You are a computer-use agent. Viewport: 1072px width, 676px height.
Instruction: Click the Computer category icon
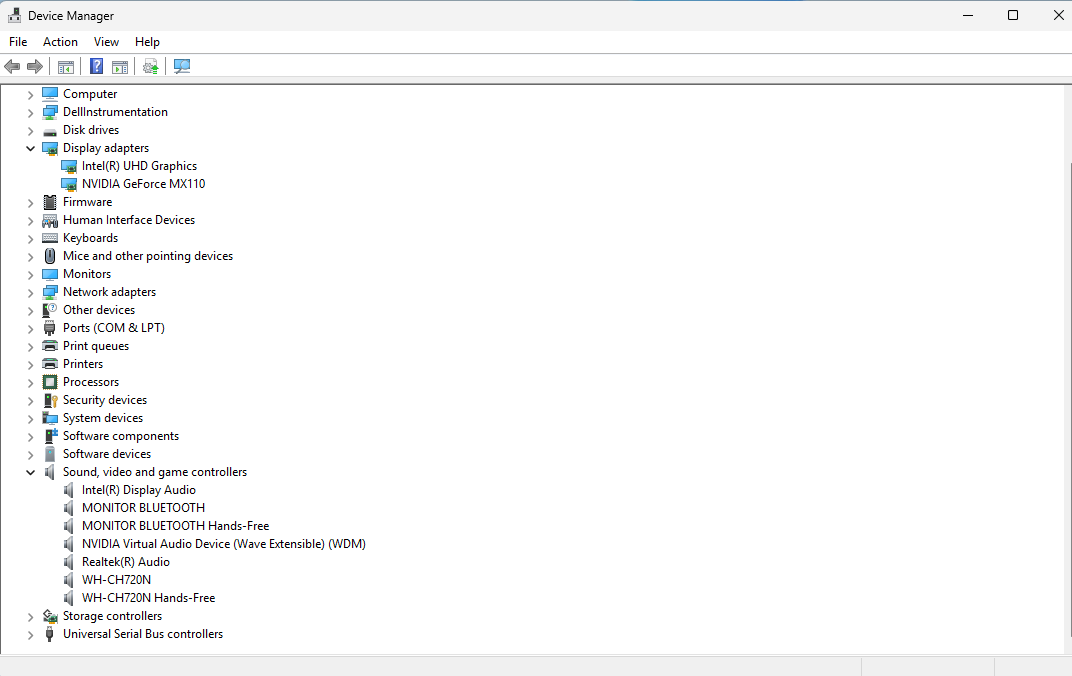click(x=50, y=94)
